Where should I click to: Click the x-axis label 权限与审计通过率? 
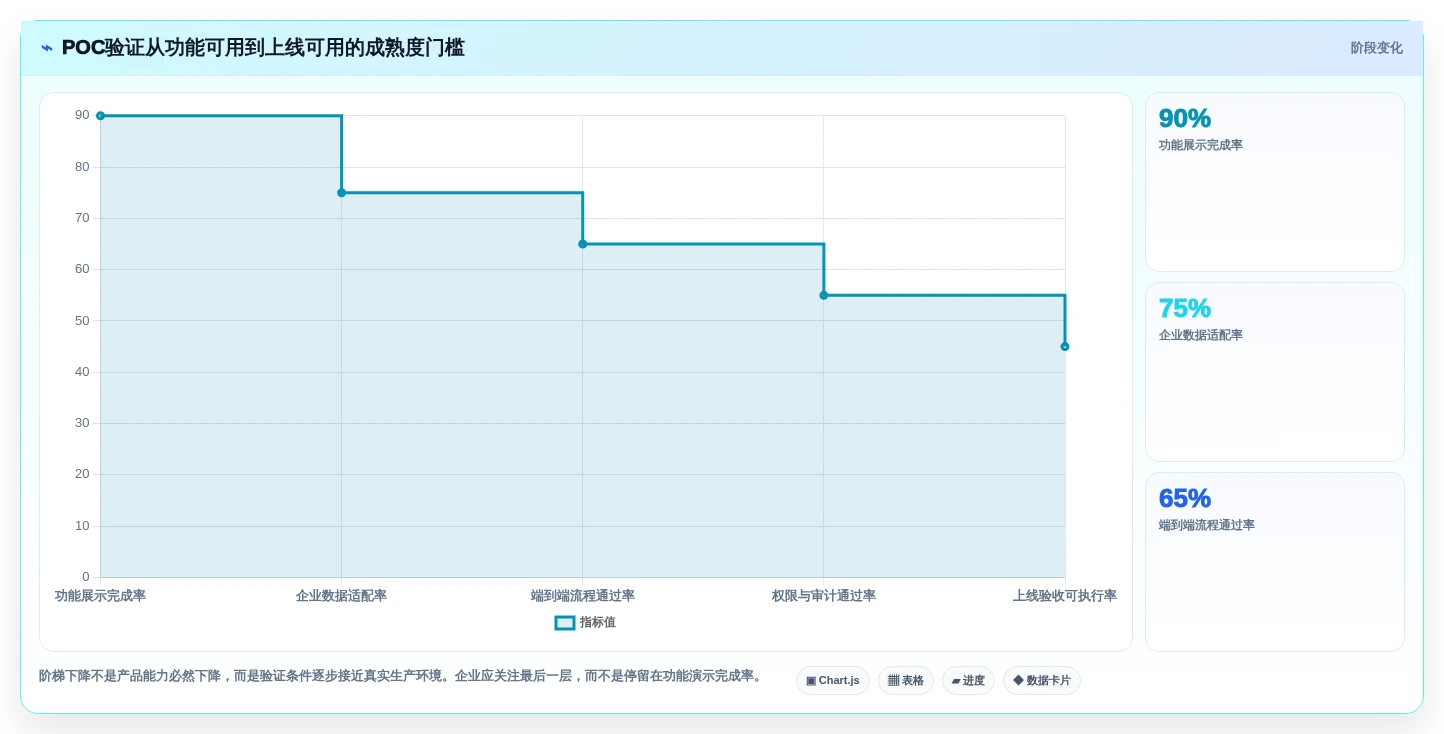pyautogui.click(x=824, y=596)
